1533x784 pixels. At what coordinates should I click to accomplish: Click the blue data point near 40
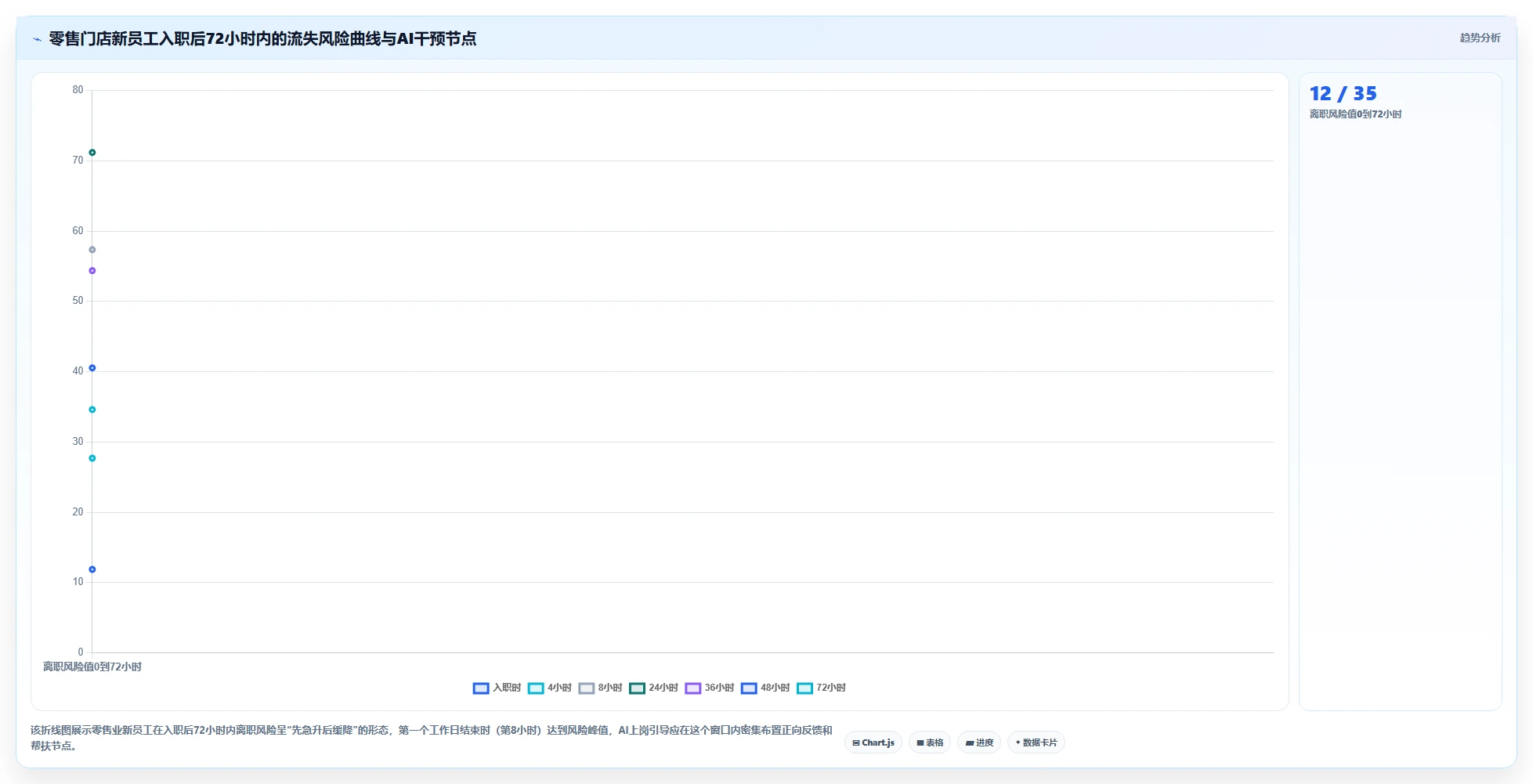(x=92, y=368)
